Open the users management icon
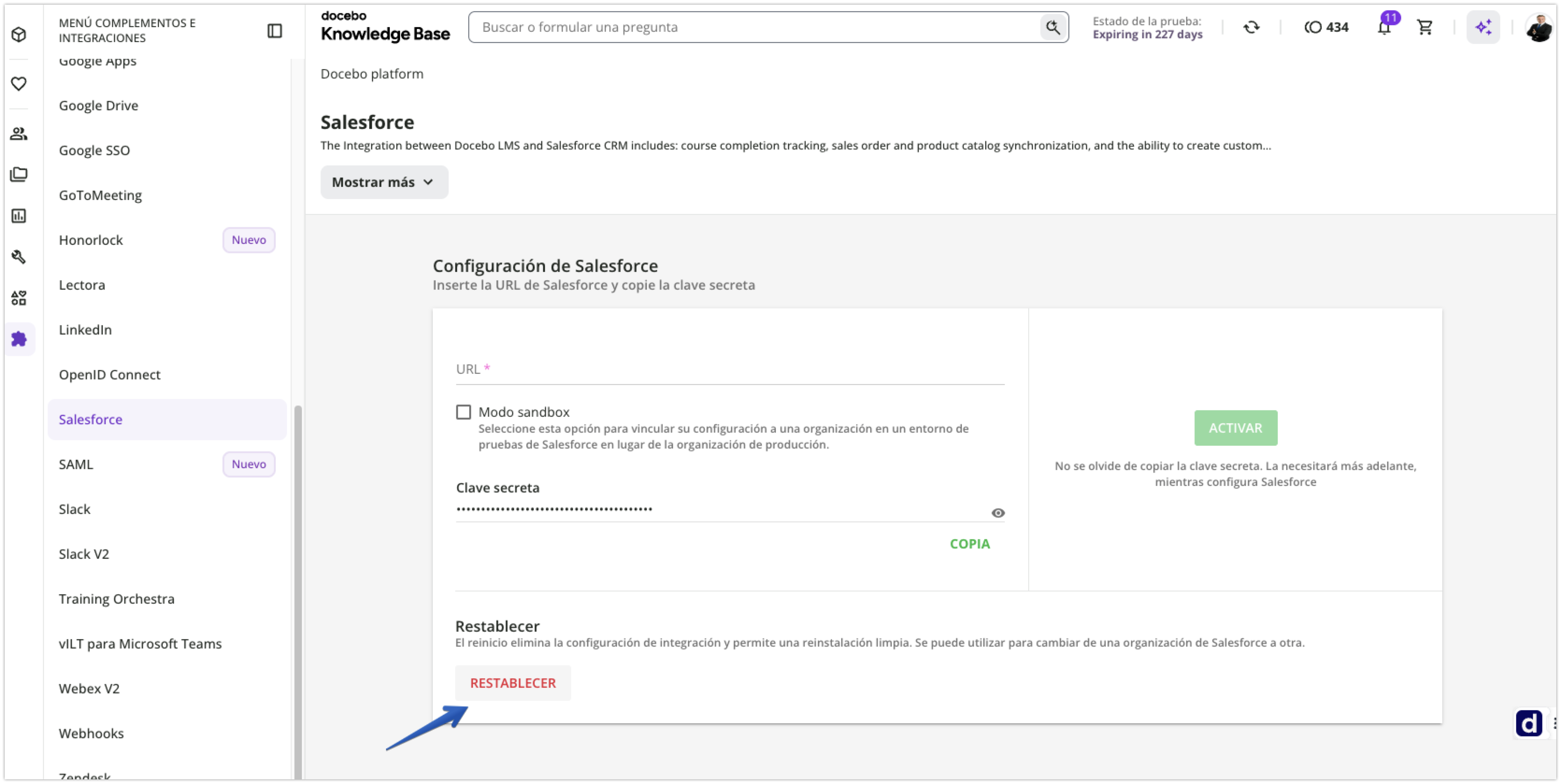1561x784 pixels. click(19, 133)
